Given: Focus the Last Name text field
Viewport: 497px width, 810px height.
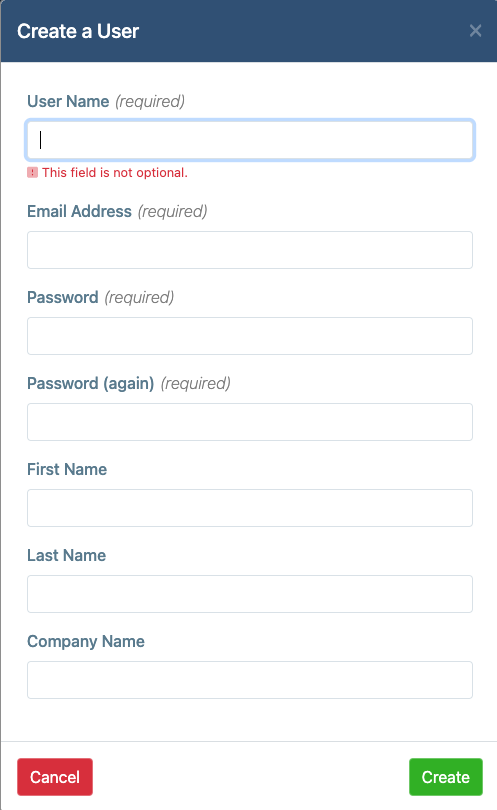Looking at the screenshot, I should click(250, 594).
